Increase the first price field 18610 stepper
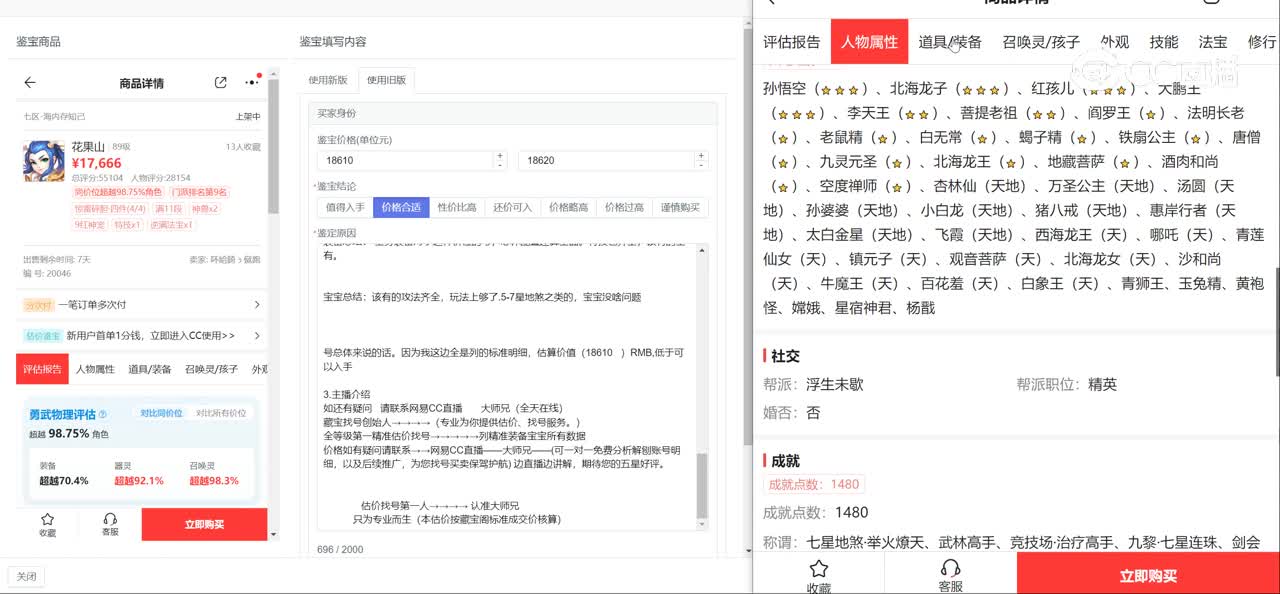Screen dimensions: 1280x594 (500, 156)
